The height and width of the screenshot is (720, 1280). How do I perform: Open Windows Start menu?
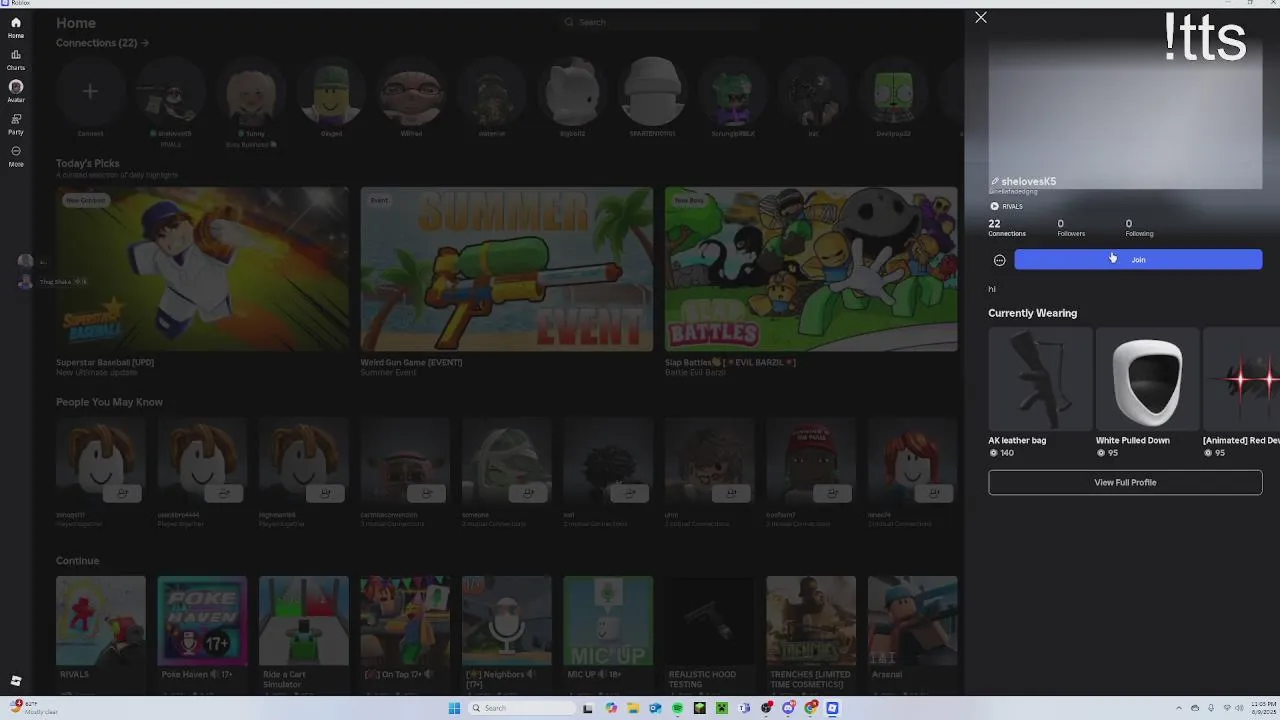454,708
